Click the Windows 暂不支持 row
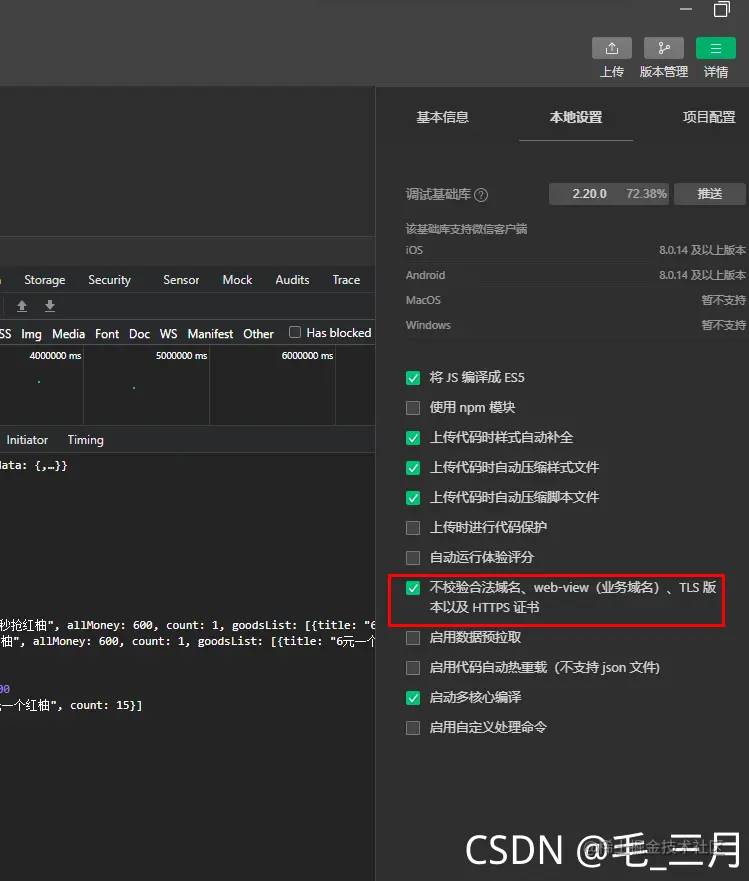The image size is (749, 881). point(576,325)
